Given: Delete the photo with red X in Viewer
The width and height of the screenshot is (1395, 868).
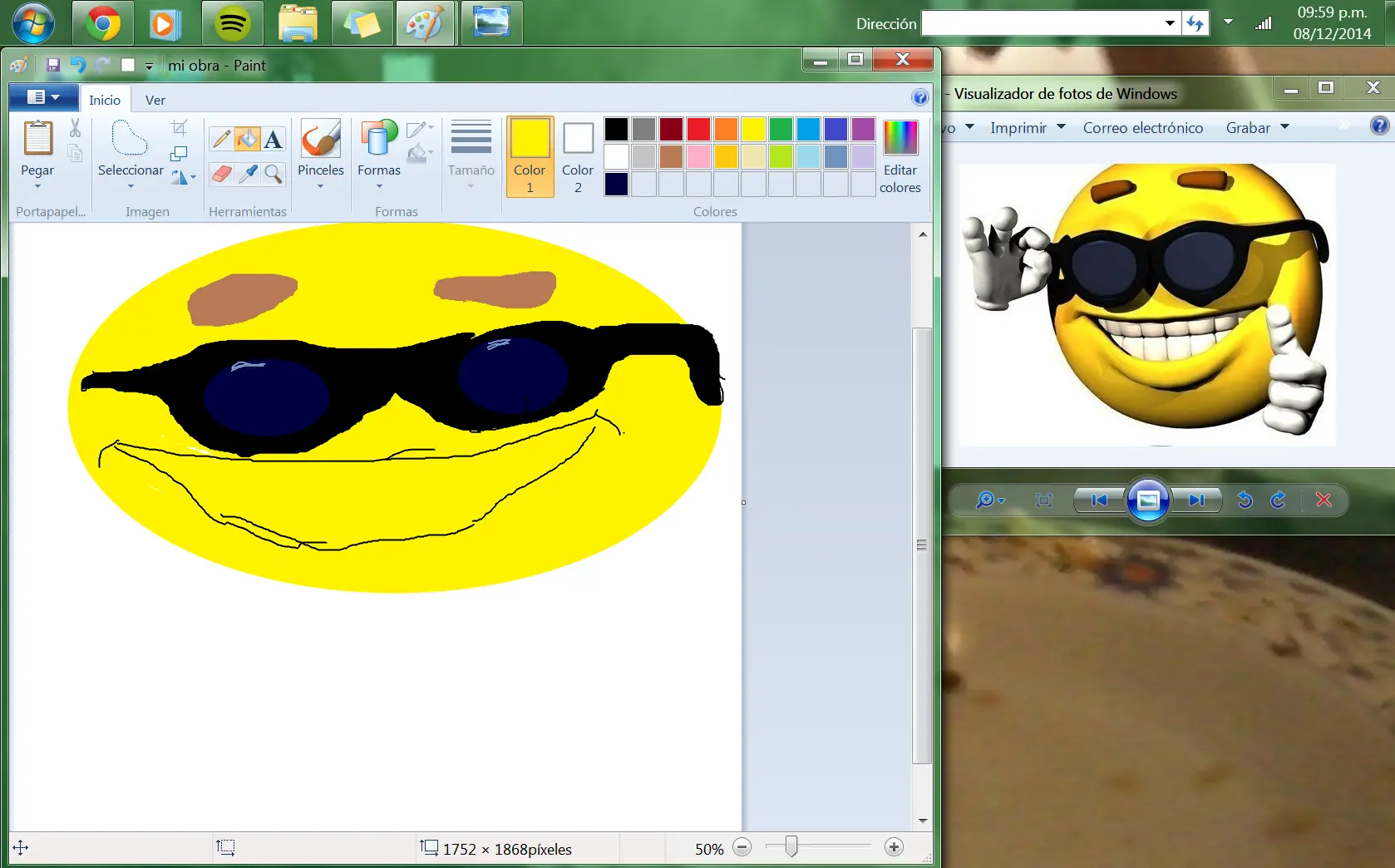Looking at the screenshot, I should 1324,500.
